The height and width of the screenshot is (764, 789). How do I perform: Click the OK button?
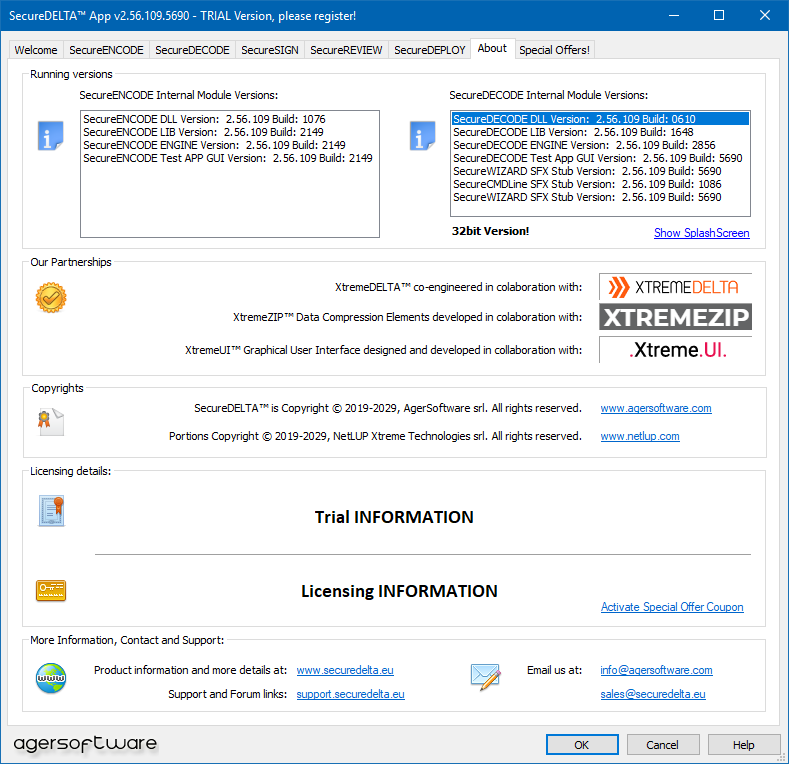(582, 744)
